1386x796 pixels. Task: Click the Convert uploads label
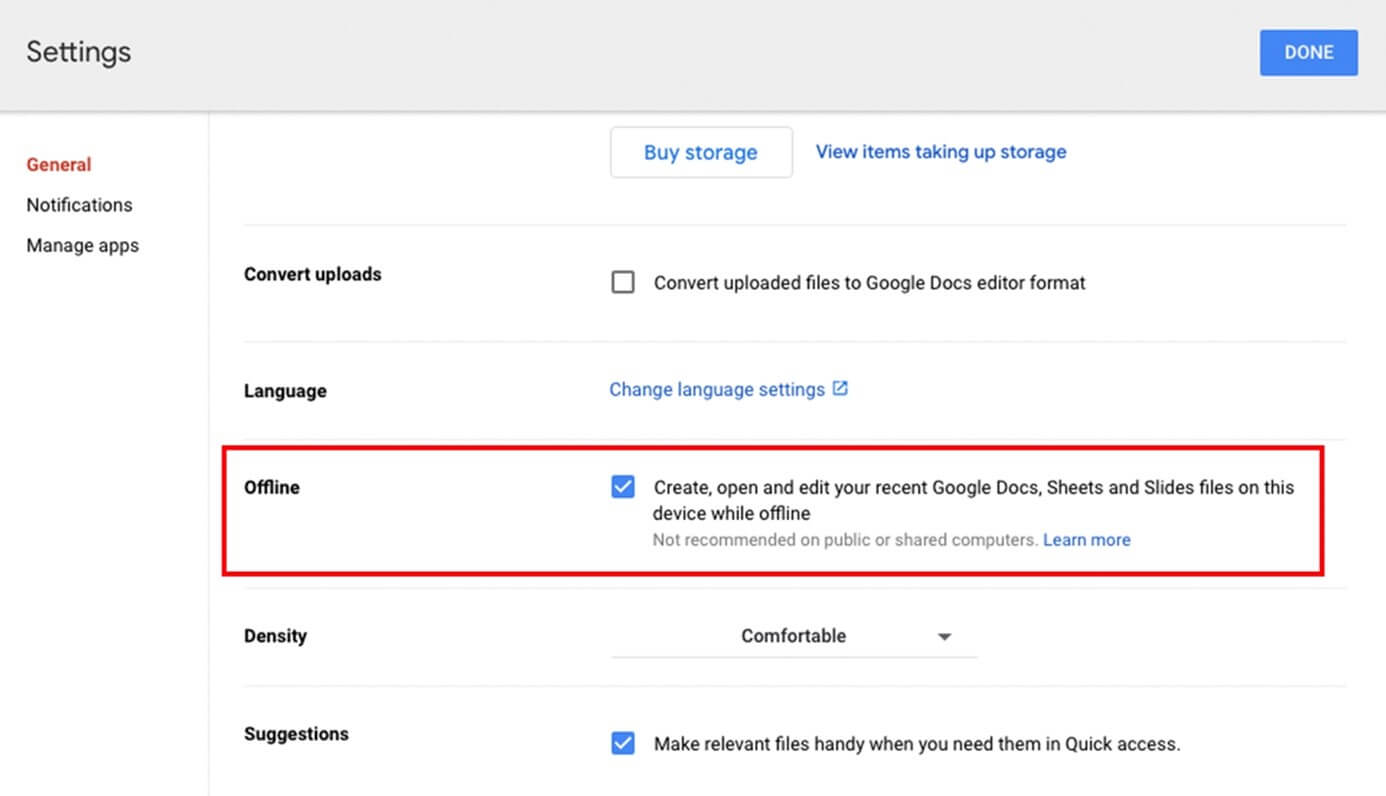tap(313, 274)
